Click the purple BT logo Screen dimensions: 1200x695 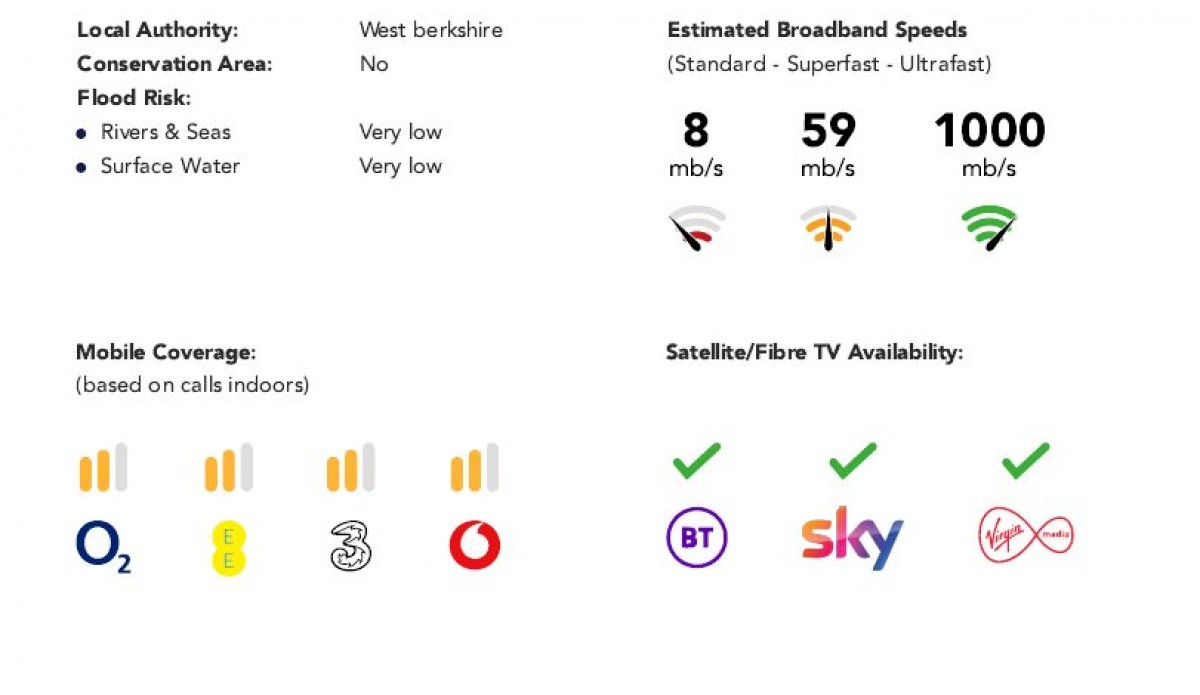click(696, 538)
